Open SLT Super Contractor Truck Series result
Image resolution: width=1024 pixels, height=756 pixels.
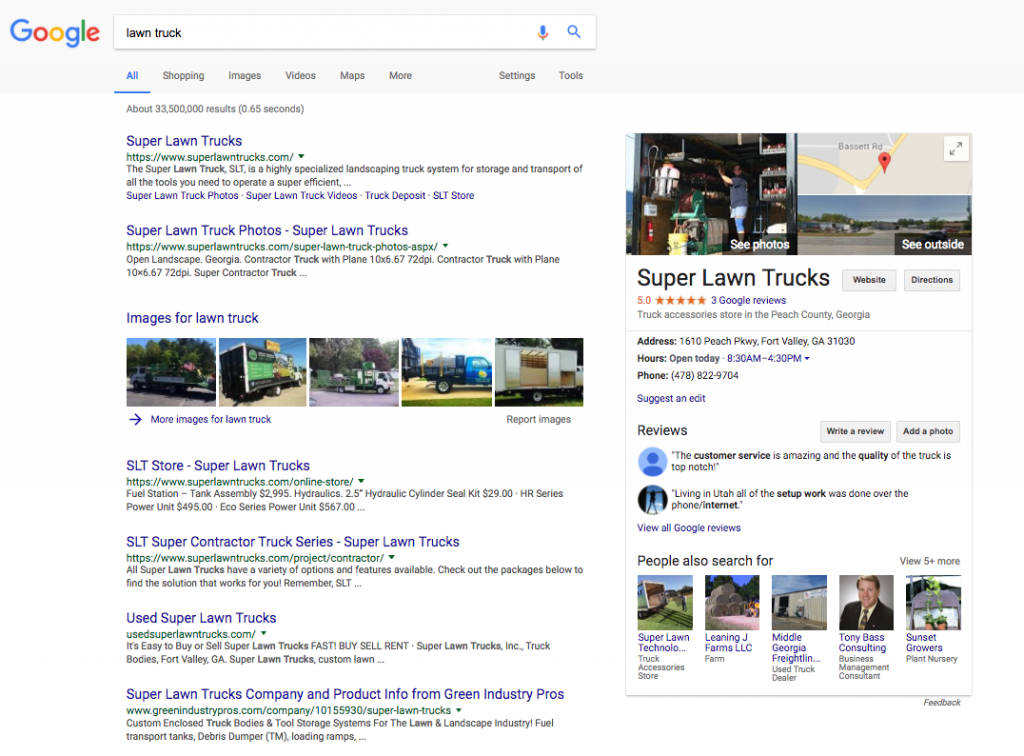(293, 542)
